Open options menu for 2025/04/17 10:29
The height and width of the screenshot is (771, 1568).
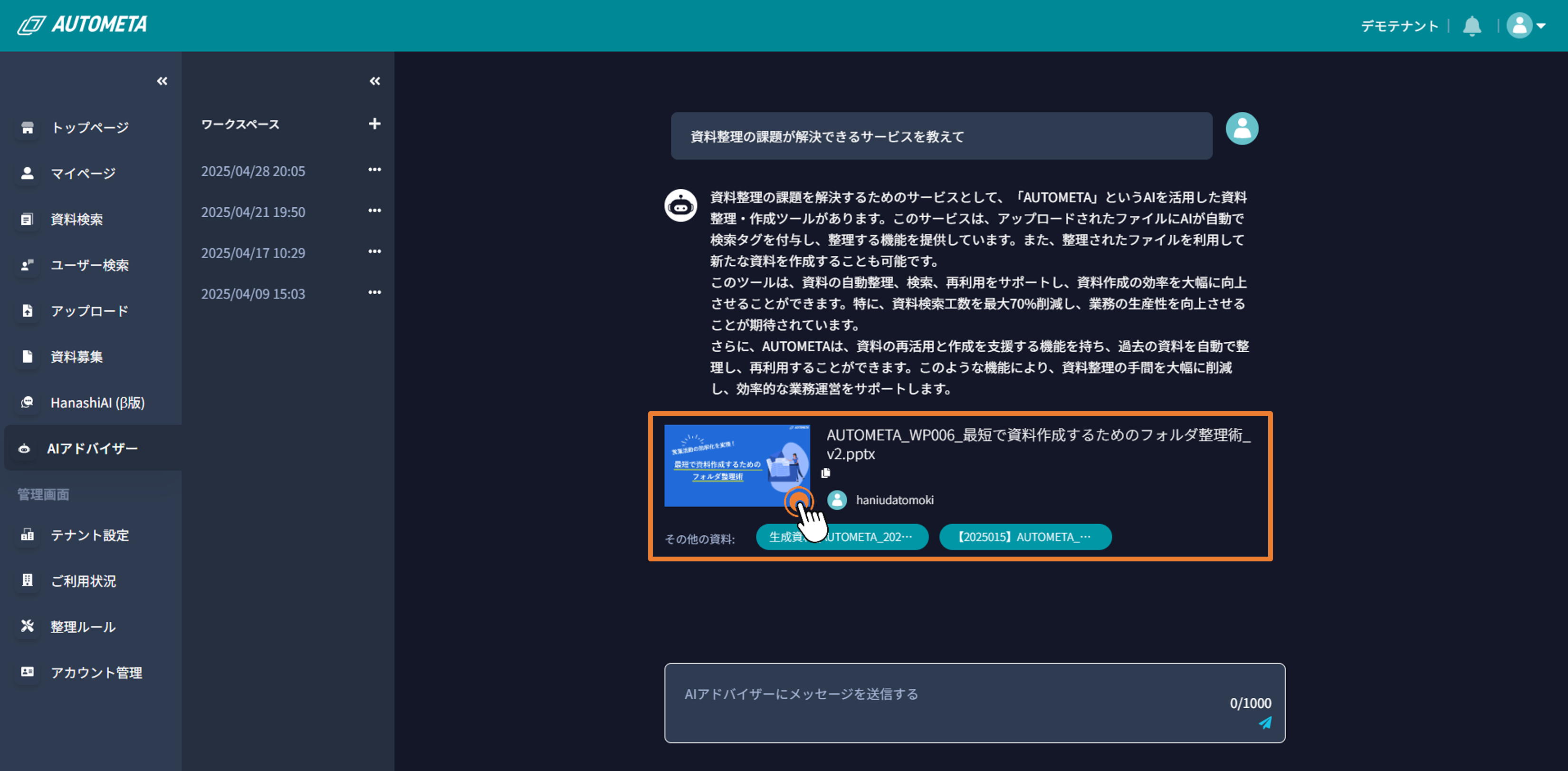click(374, 251)
